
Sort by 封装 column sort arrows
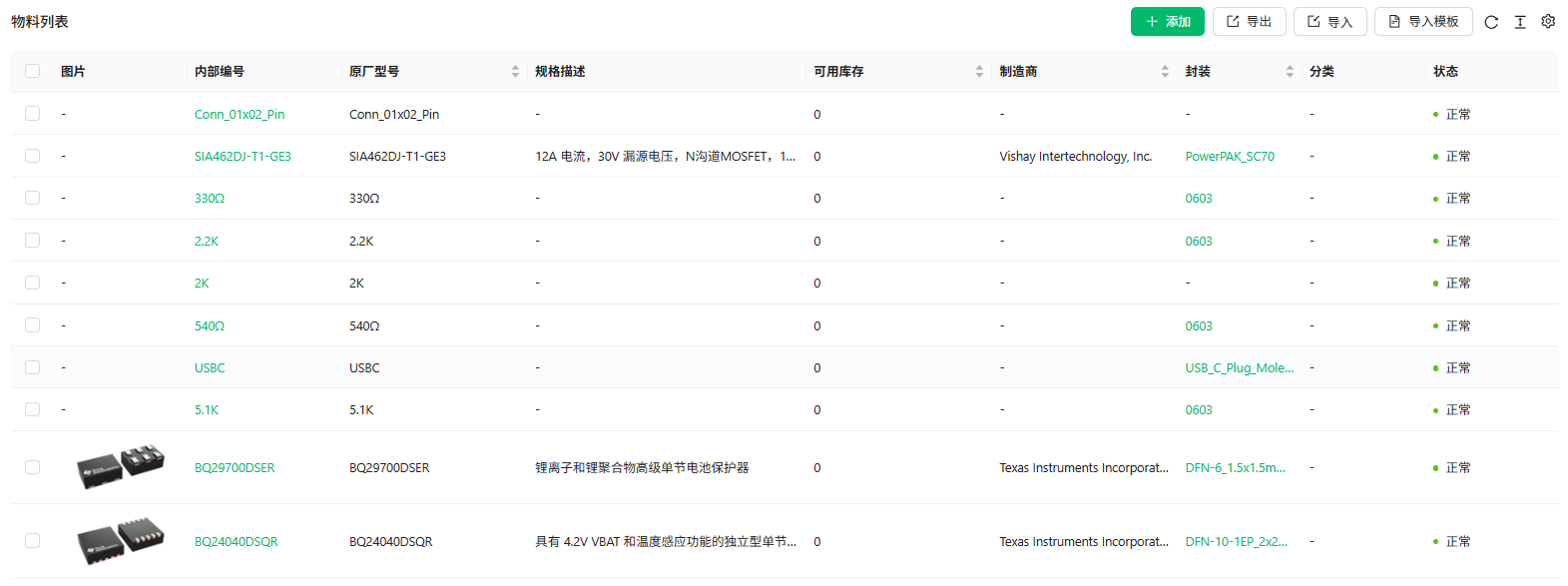[1290, 71]
